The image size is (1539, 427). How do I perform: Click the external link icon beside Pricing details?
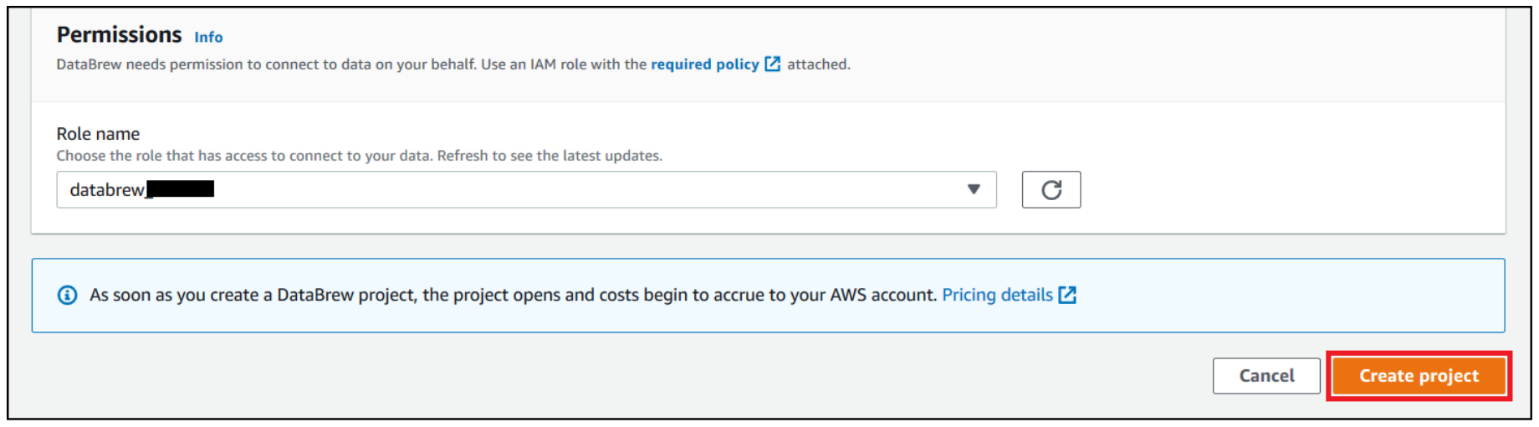[x=1067, y=296]
